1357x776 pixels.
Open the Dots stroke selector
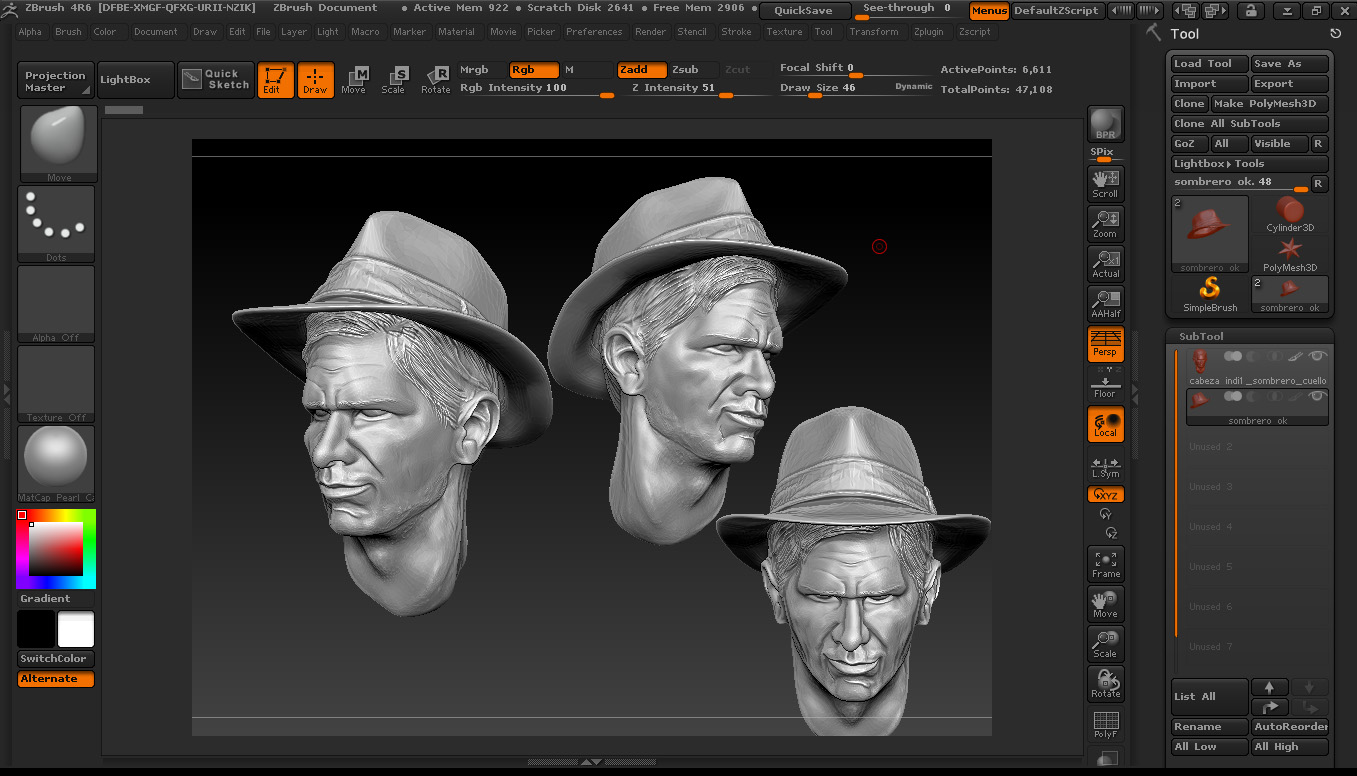[56, 224]
